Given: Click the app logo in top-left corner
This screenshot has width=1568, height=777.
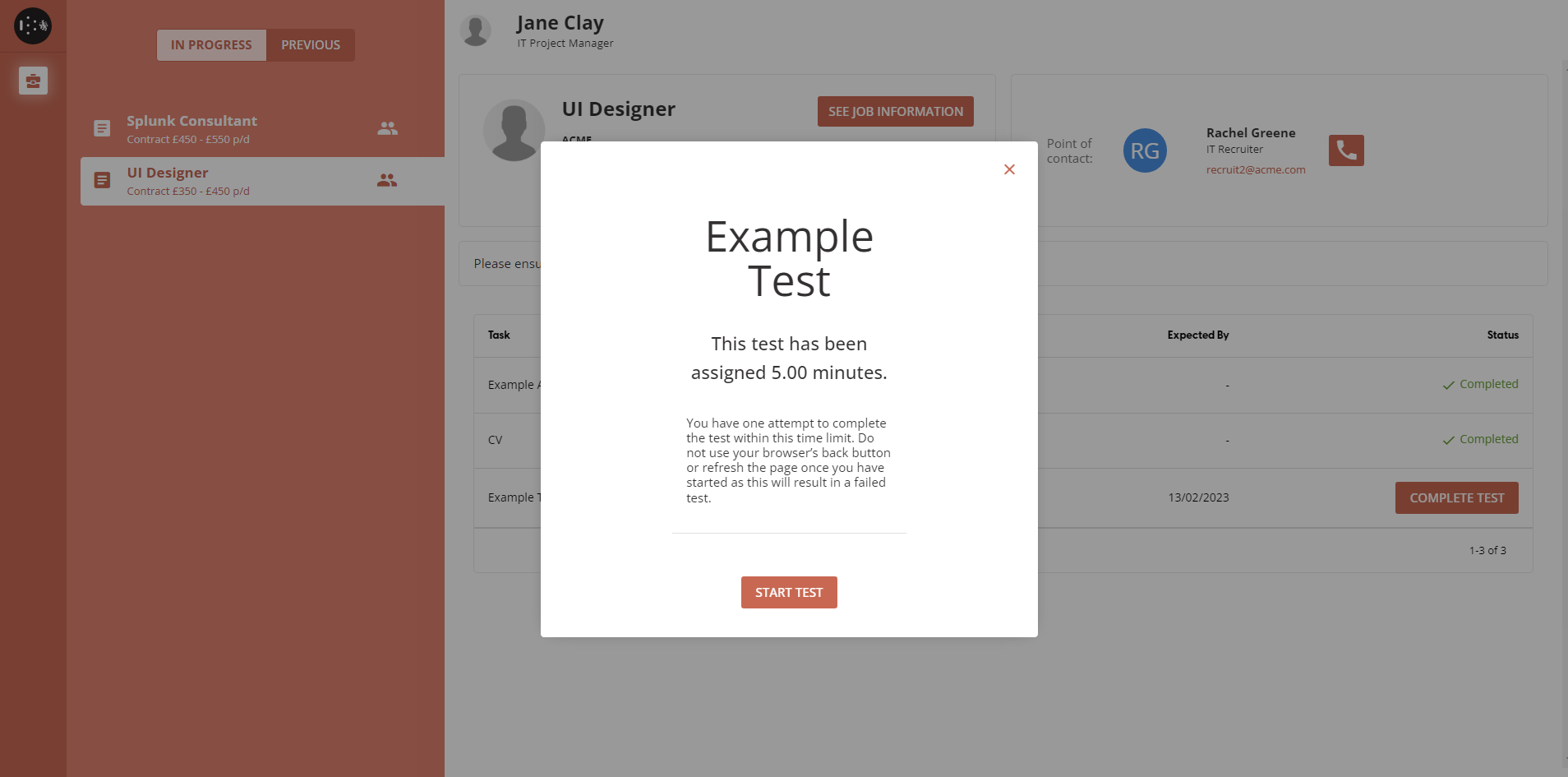Looking at the screenshot, I should click(x=33, y=25).
